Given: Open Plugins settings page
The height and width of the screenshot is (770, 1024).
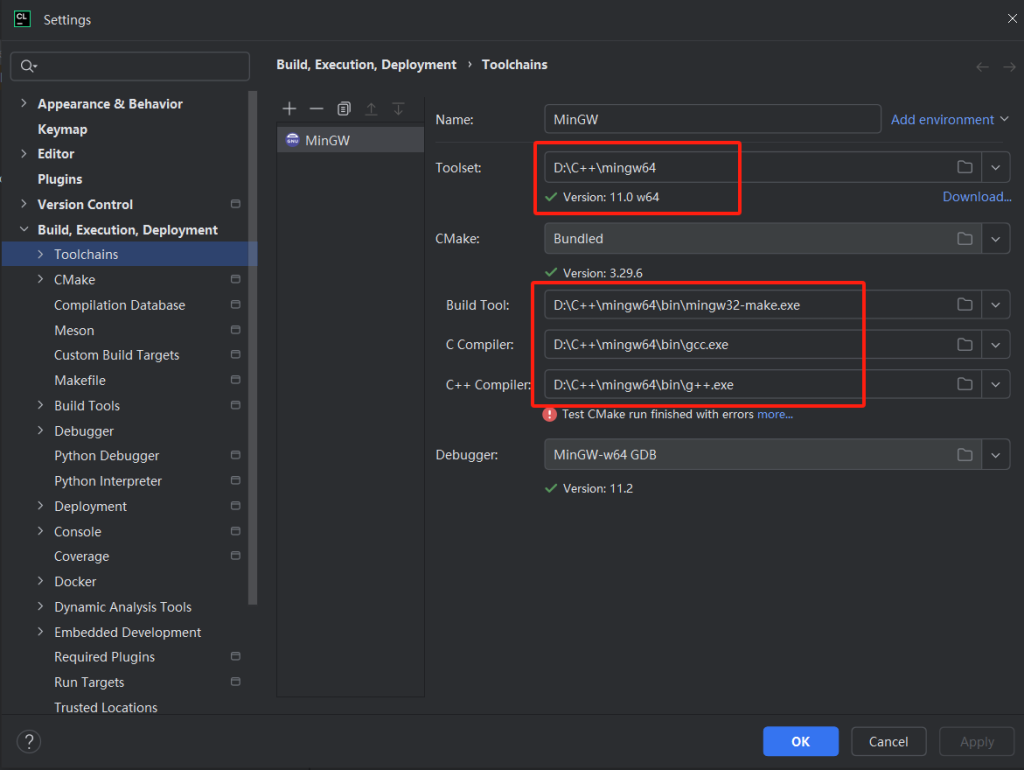Looking at the screenshot, I should [x=60, y=179].
